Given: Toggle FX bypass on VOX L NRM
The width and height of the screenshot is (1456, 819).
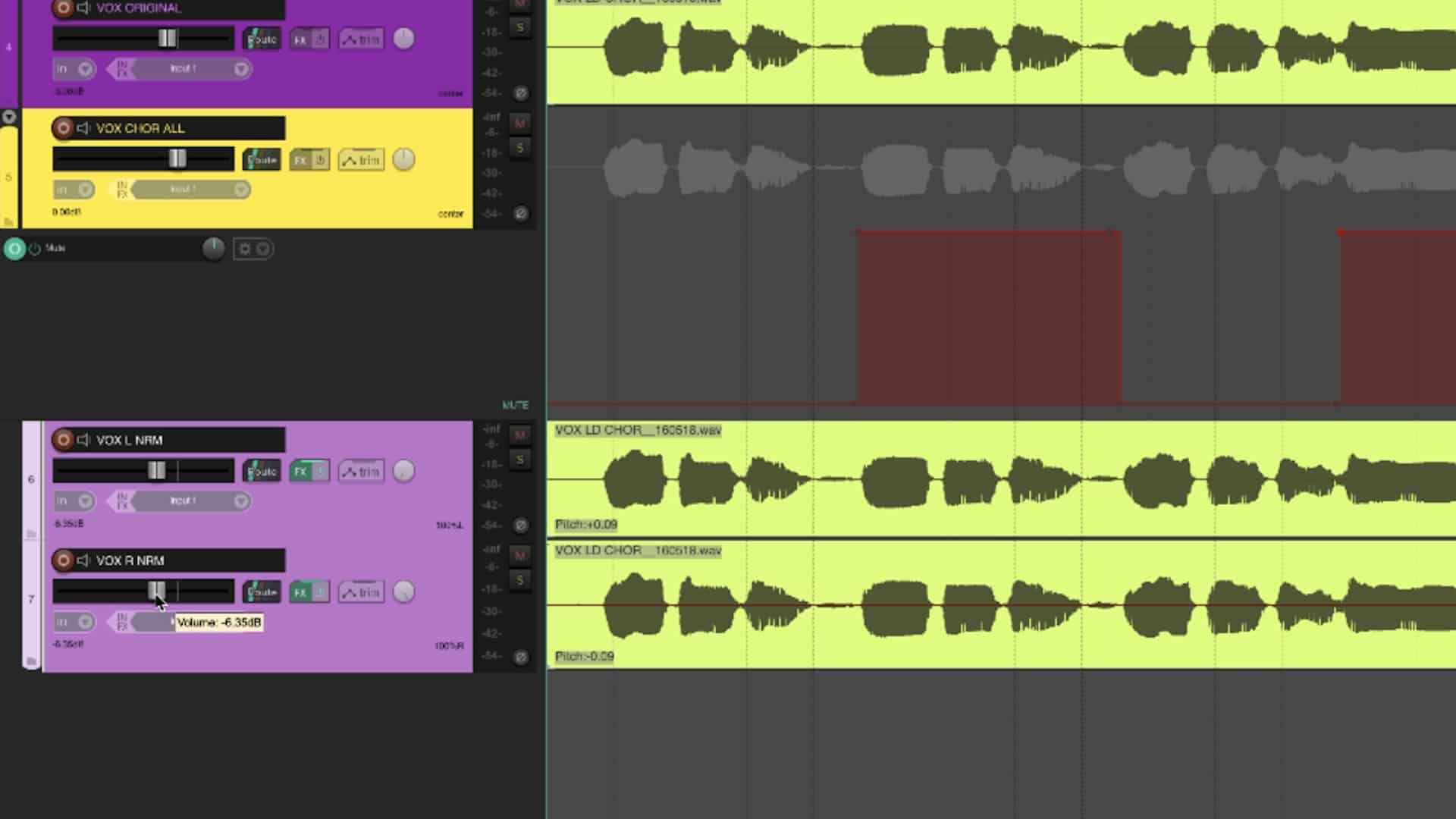Looking at the screenshot, I should (x=320, y=471).
